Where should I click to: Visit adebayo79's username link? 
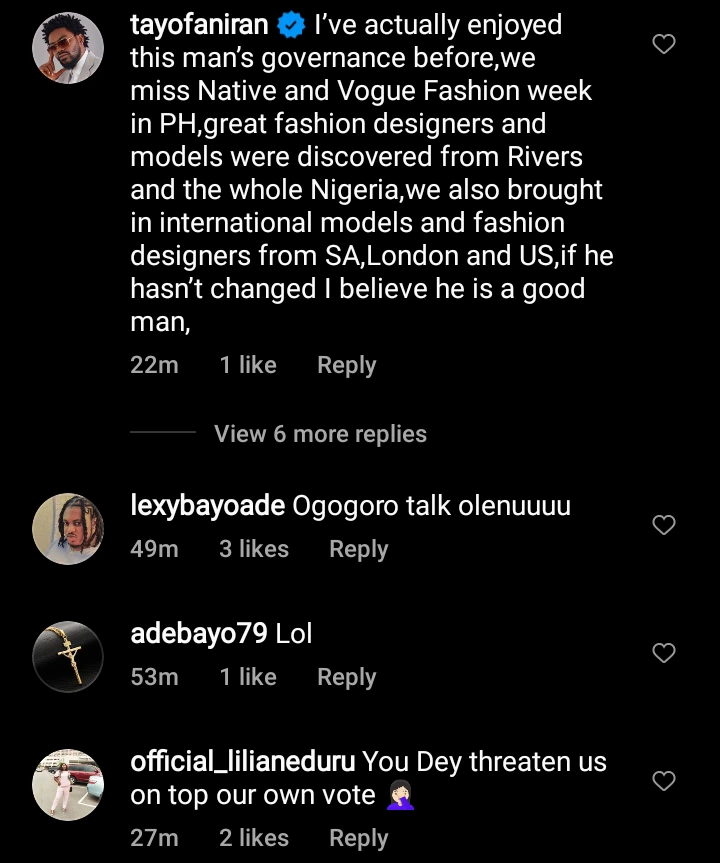click(x=199, y=634)
